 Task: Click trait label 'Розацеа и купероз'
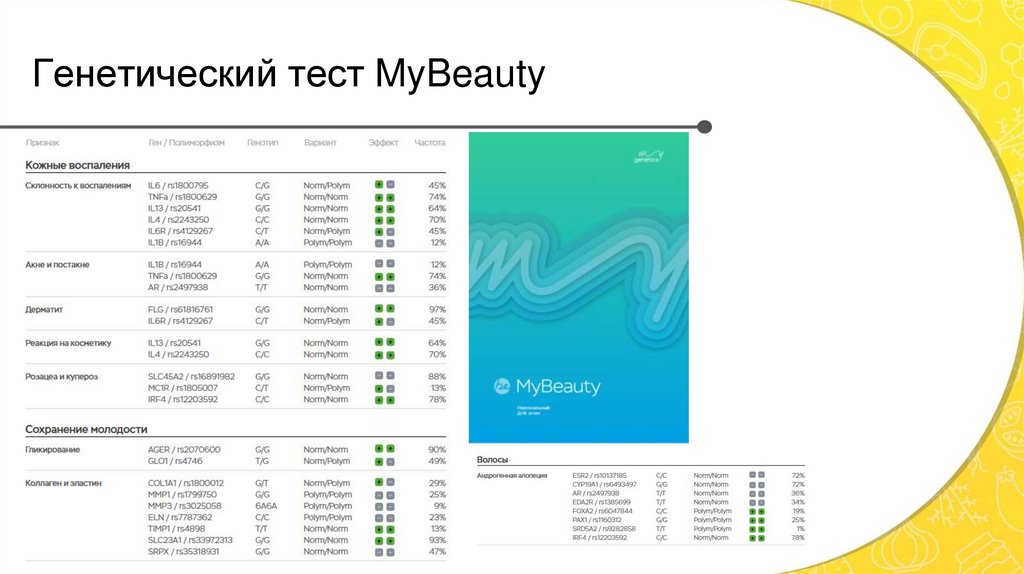tap(61, 377)
